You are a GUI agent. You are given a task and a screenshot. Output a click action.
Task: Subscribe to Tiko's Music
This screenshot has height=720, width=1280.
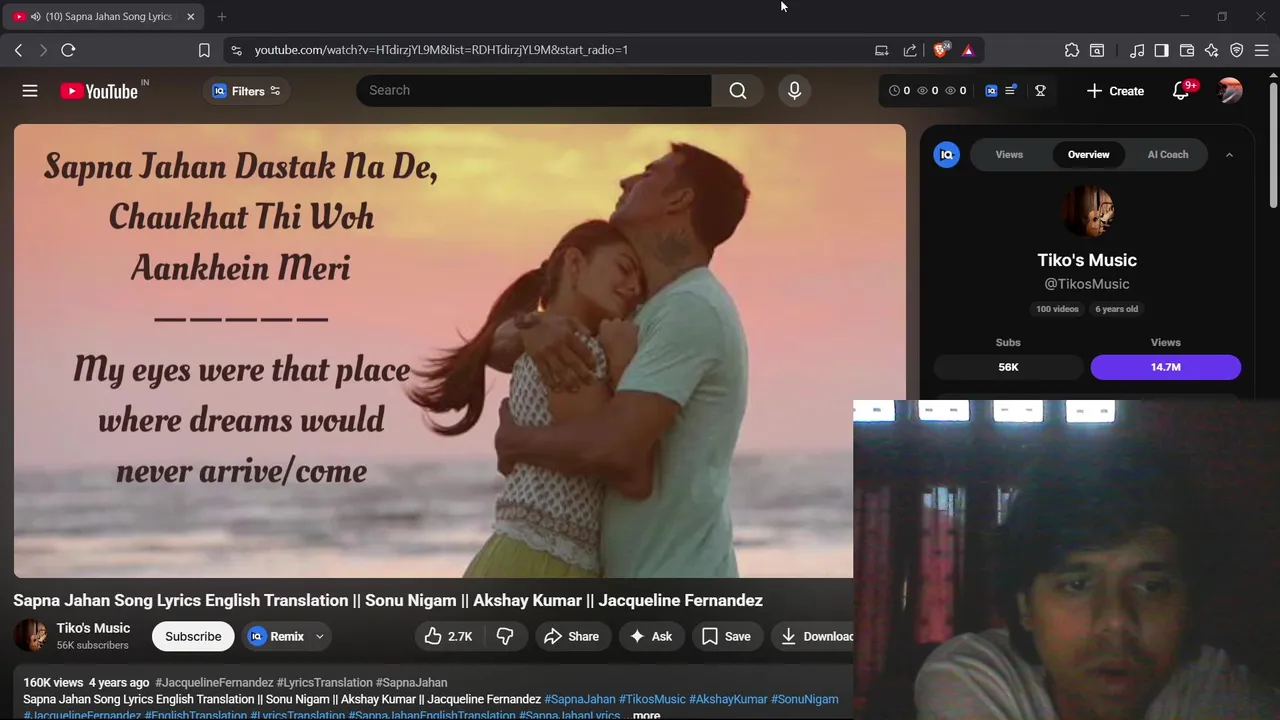193,636
